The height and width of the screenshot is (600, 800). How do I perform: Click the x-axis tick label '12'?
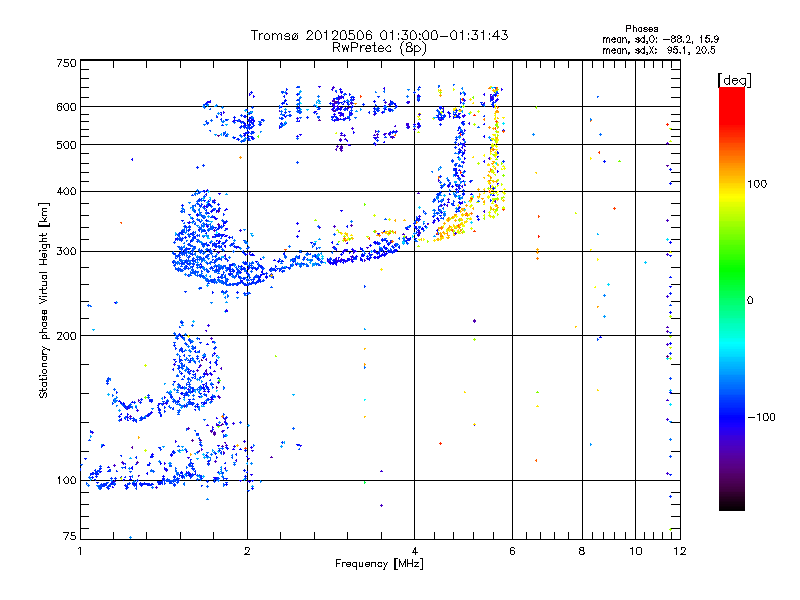[680, 551]
